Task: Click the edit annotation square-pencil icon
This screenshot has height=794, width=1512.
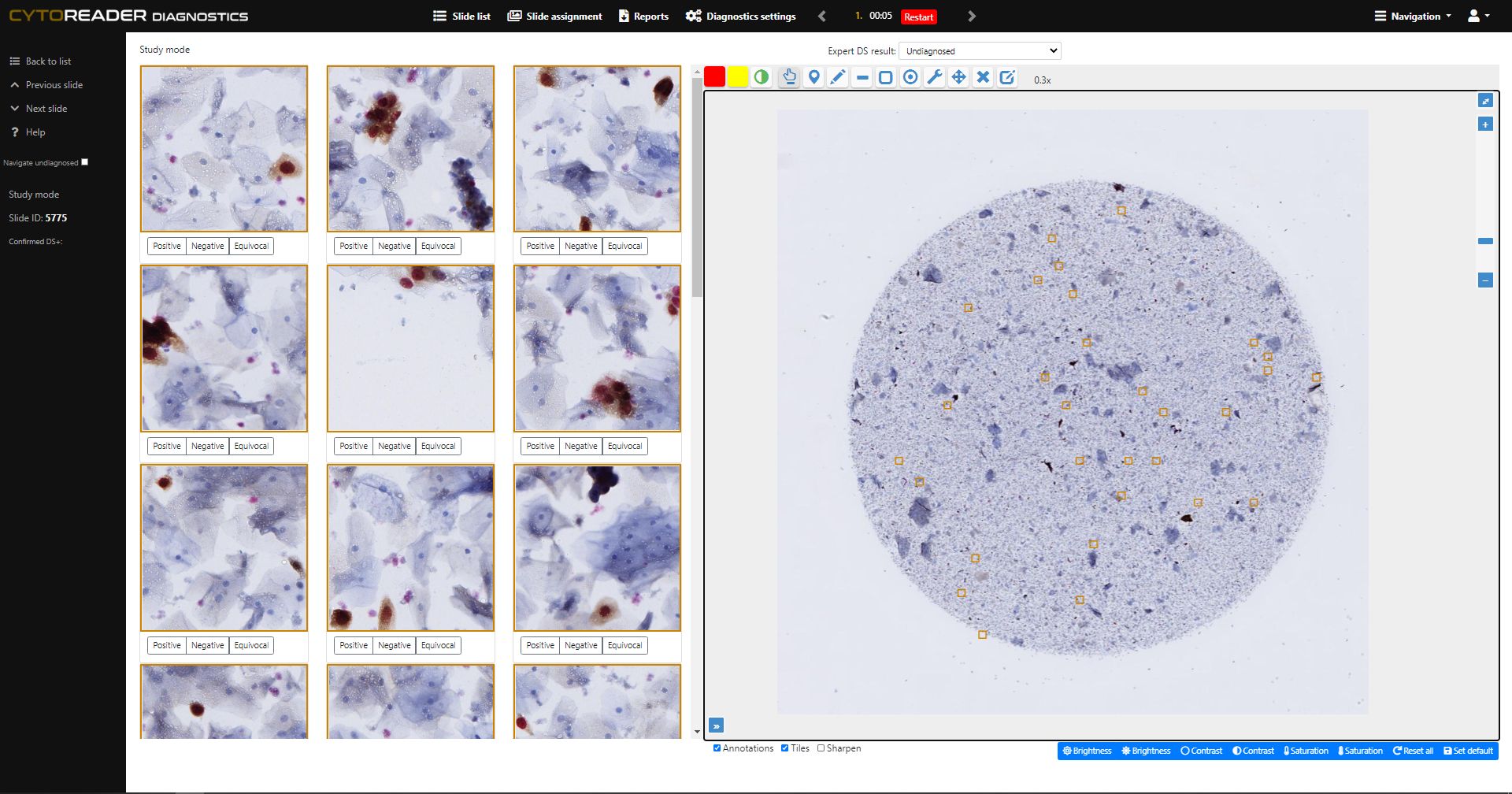Action: coord(1007,77)
